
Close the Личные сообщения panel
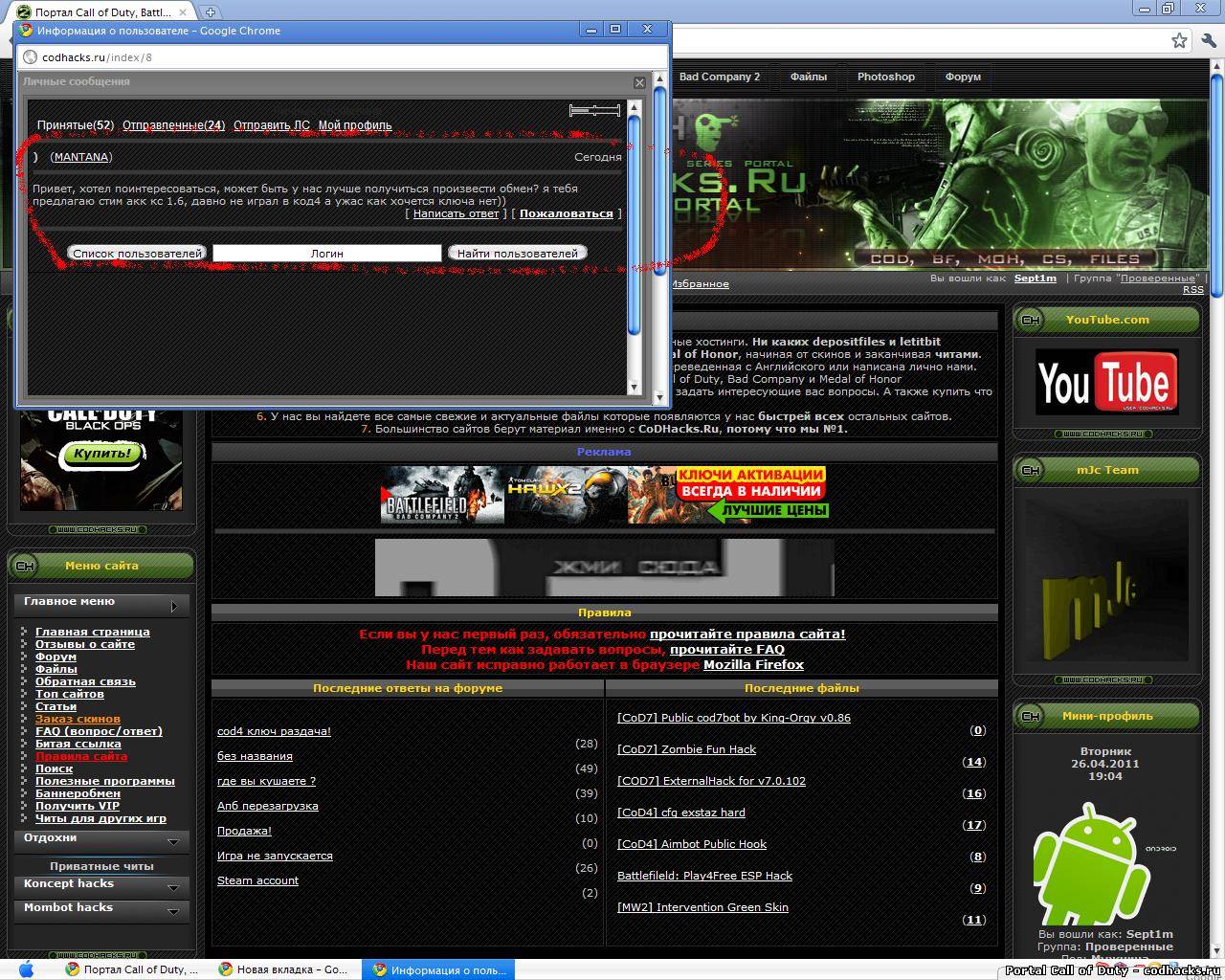click(x=639, y=82)
